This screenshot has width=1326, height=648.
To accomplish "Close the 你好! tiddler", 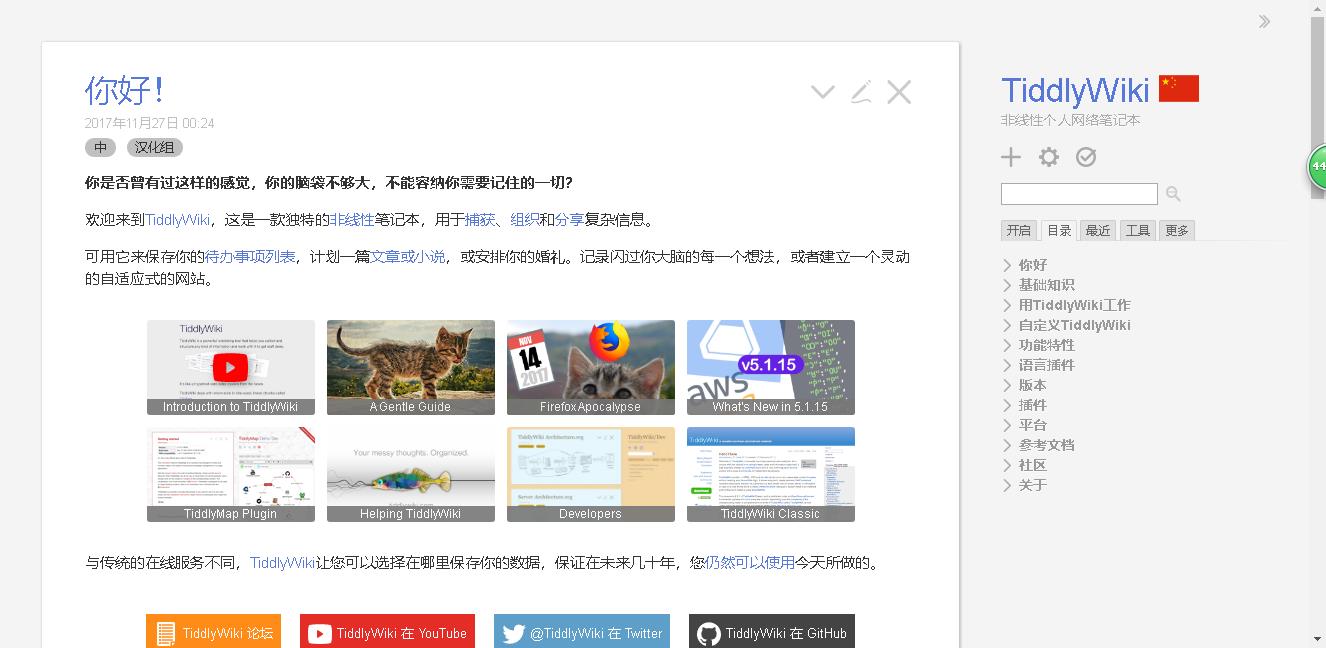I will [899, 92].
